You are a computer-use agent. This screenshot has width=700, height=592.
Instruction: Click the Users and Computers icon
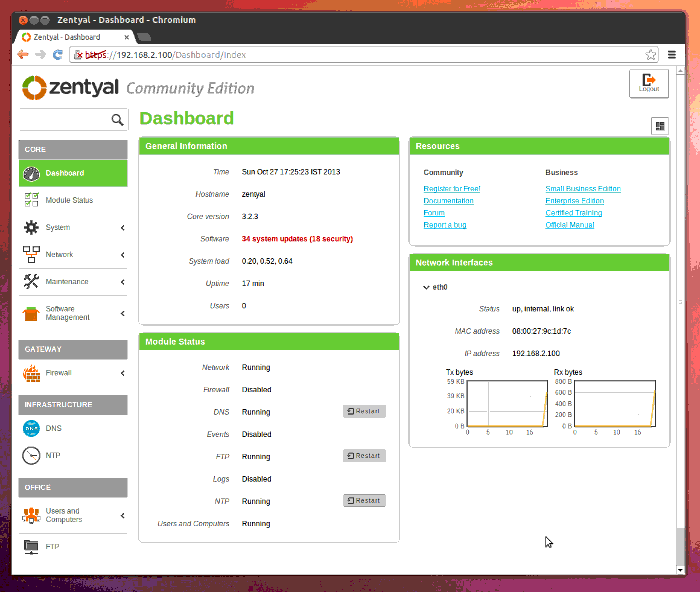[31, 515]
